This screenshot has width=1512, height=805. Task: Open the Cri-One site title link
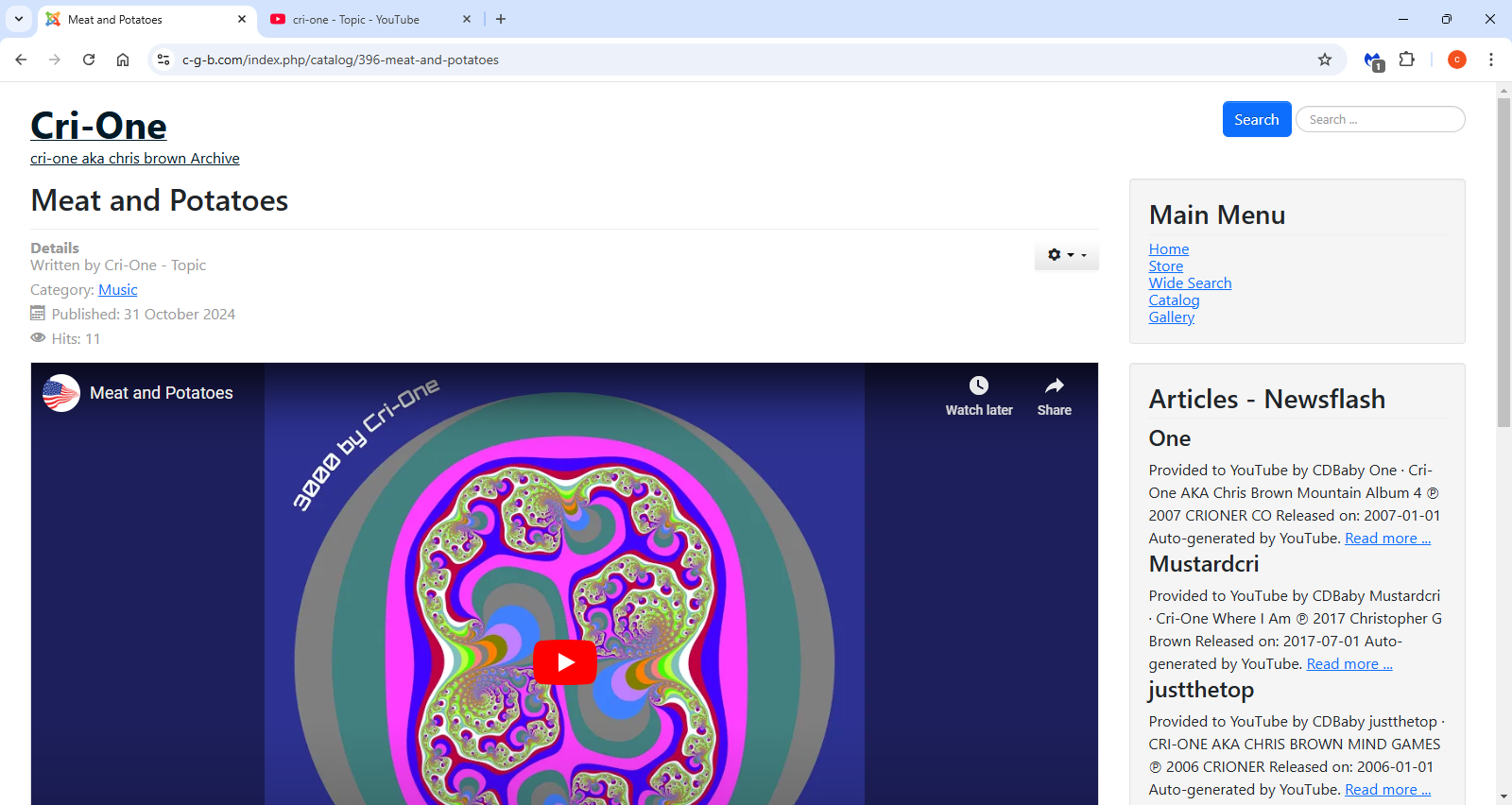(98, 126)
